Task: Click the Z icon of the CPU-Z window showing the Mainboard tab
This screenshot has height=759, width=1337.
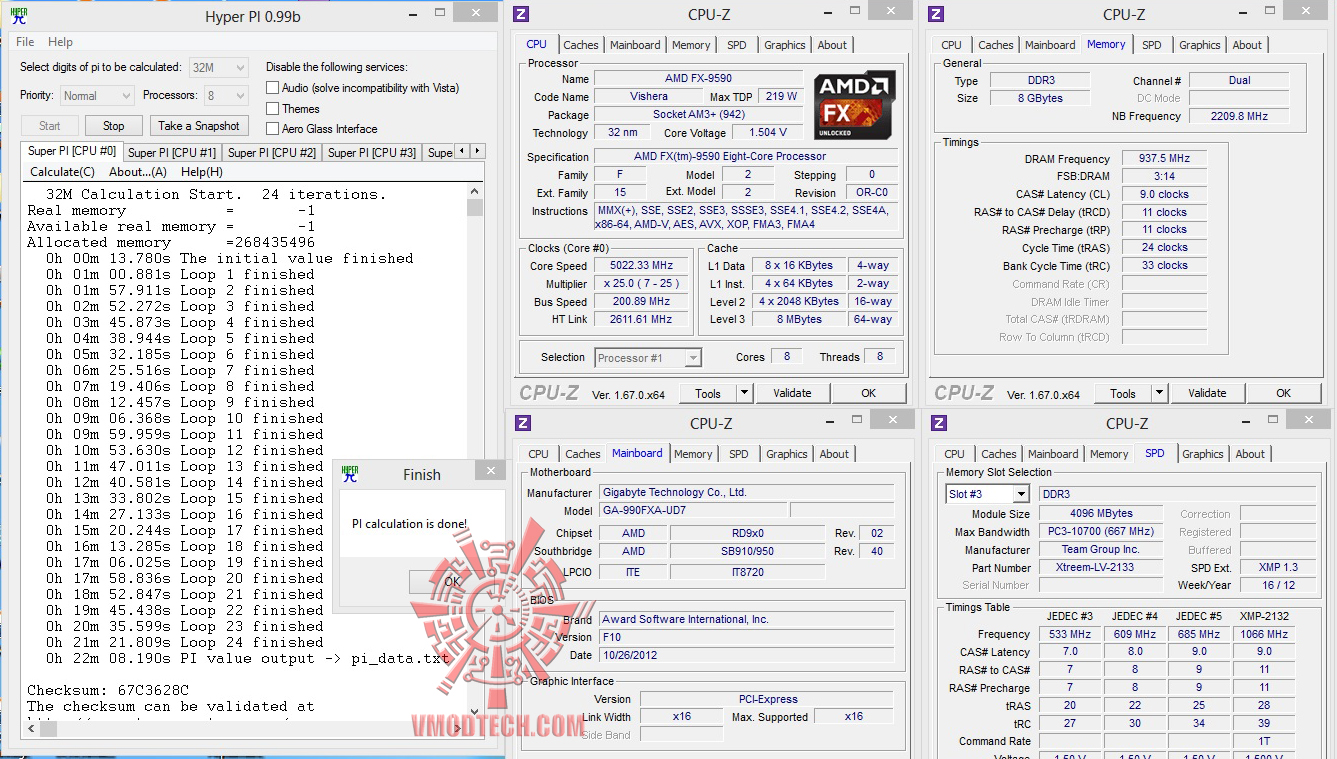Action: pyautogui.click(x=522, y=423)
